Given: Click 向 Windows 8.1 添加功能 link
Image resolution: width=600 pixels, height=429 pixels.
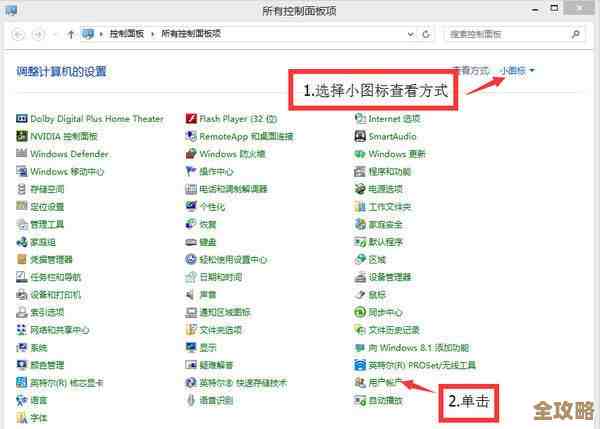Looking at the screenshot, I should coord(419,347).
